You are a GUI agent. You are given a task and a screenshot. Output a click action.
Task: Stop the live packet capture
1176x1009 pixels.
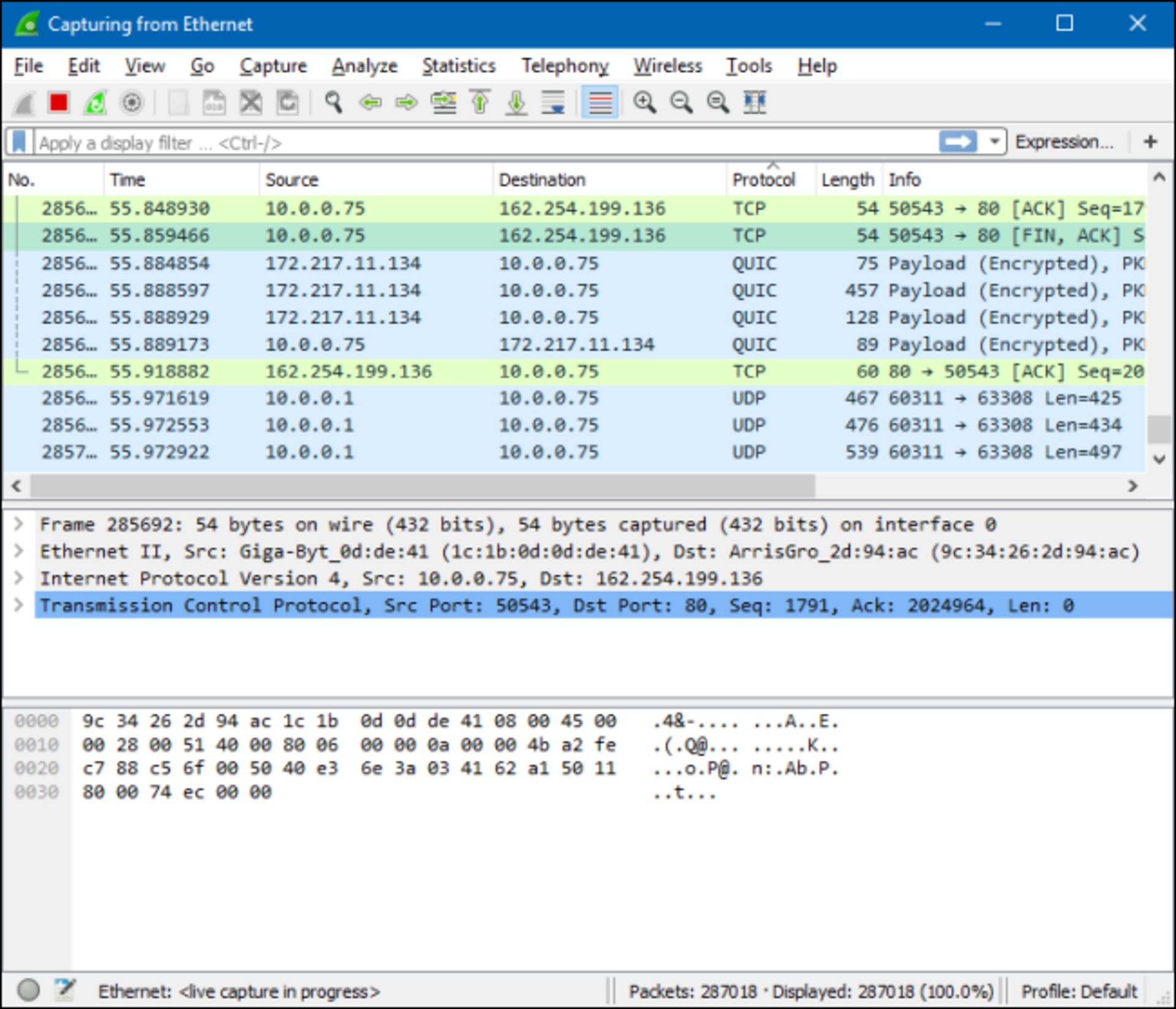coord(57,103)
